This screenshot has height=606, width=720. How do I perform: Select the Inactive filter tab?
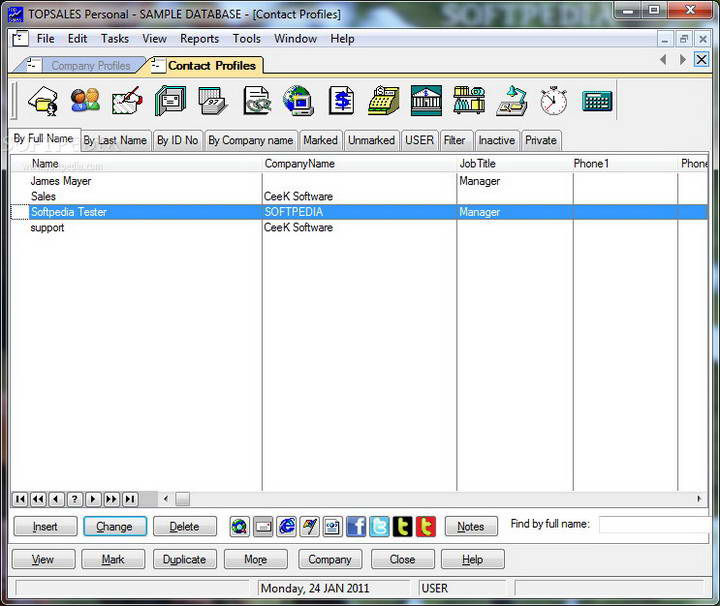(496, 141)
